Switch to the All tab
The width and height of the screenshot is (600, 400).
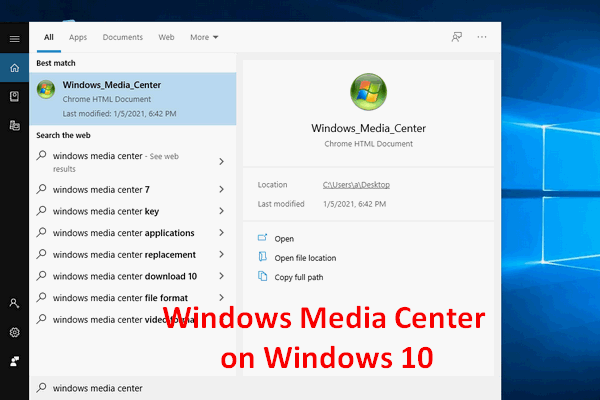(49, 37)
